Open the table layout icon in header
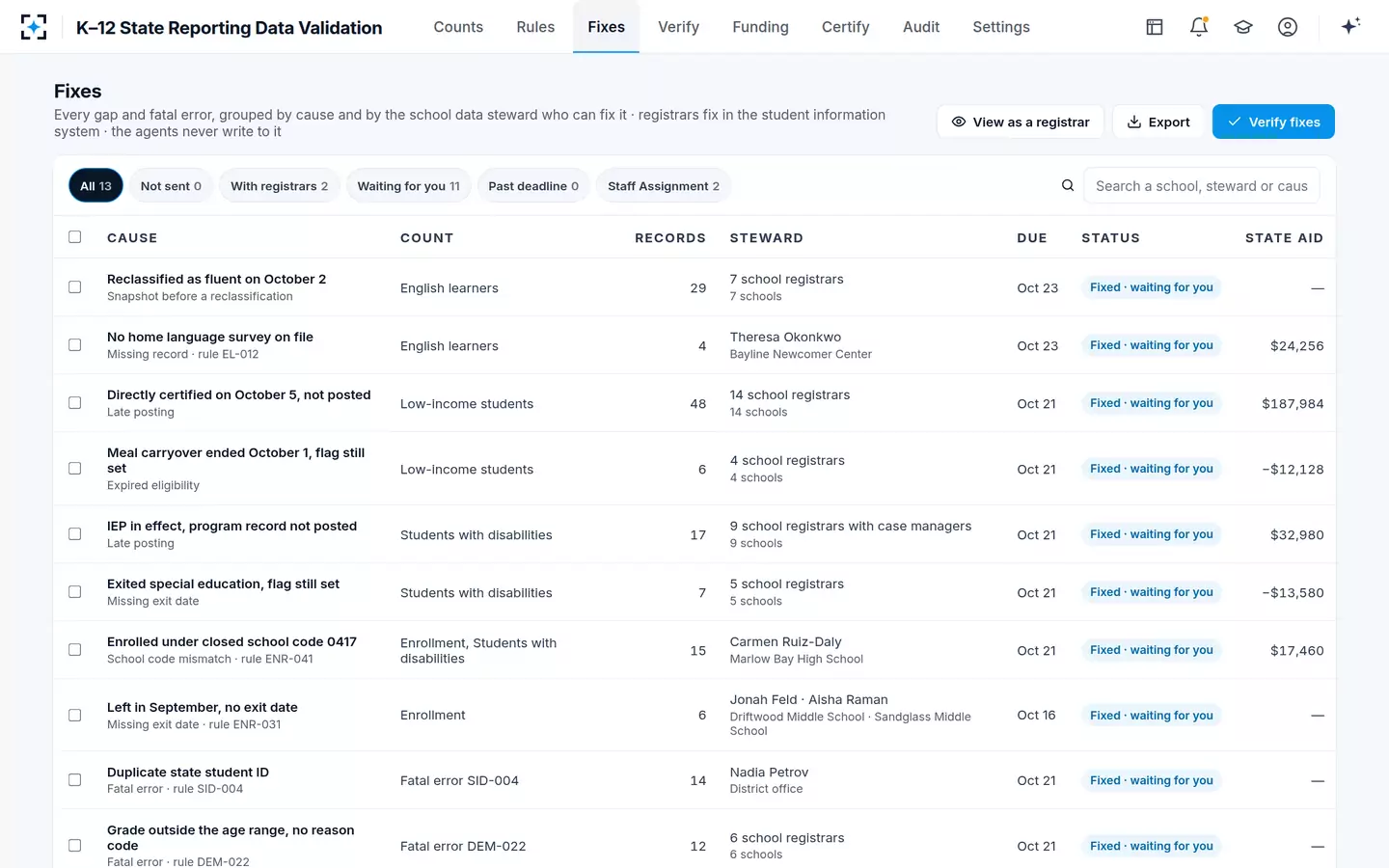1389x868 pixels. click(1155, 27)
